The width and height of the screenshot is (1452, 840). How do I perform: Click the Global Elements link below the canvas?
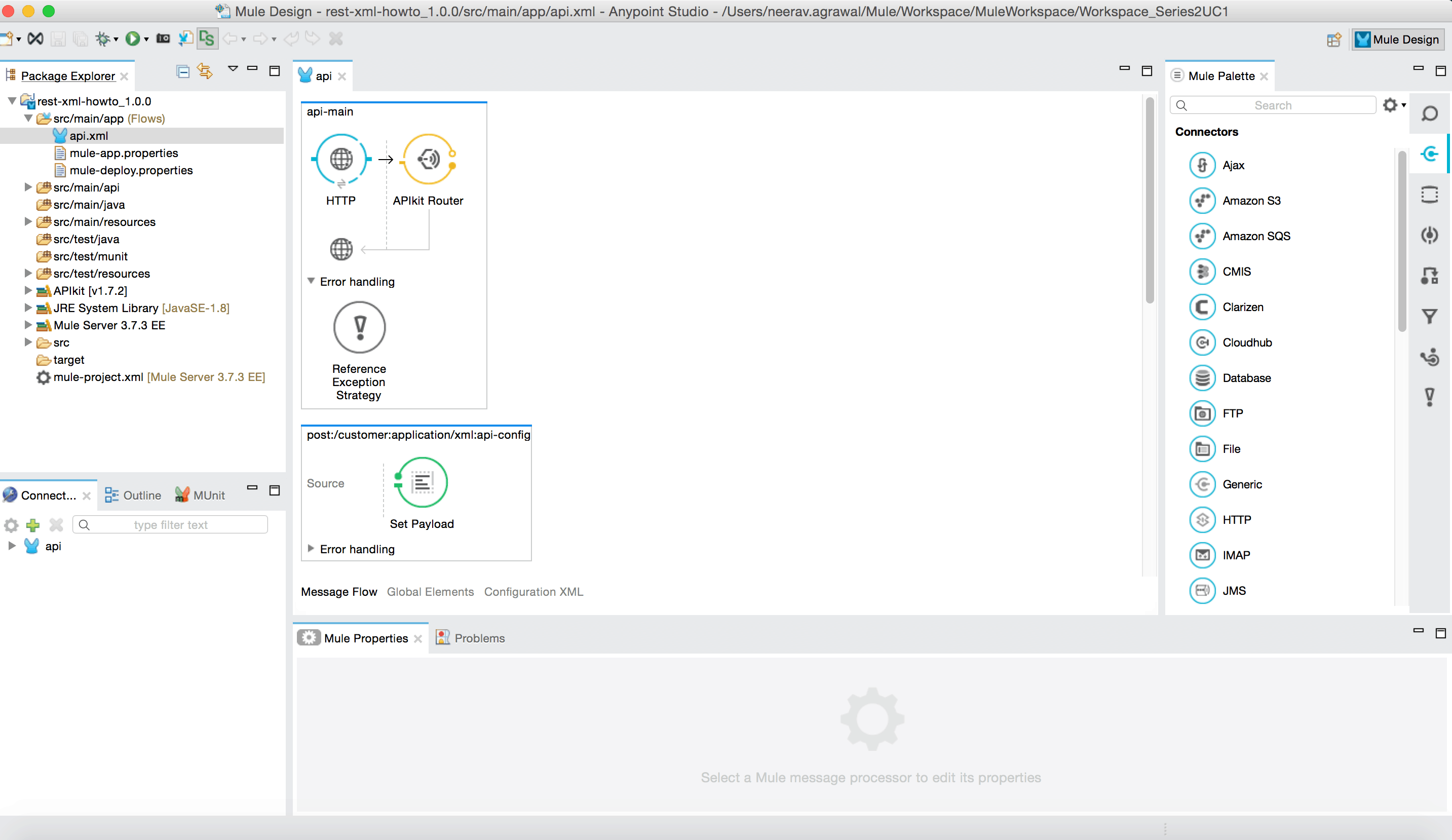pos(430,592)
